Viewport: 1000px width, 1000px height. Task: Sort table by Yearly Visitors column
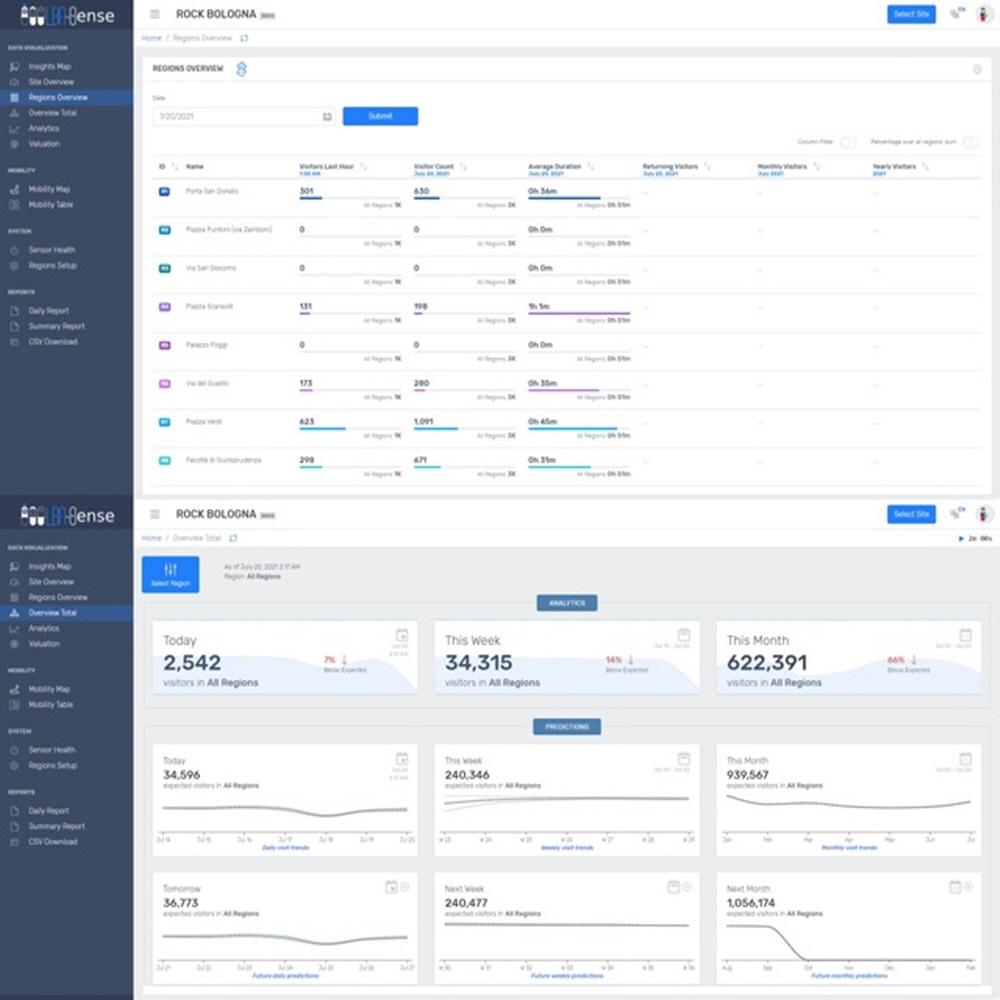point(925,167)
